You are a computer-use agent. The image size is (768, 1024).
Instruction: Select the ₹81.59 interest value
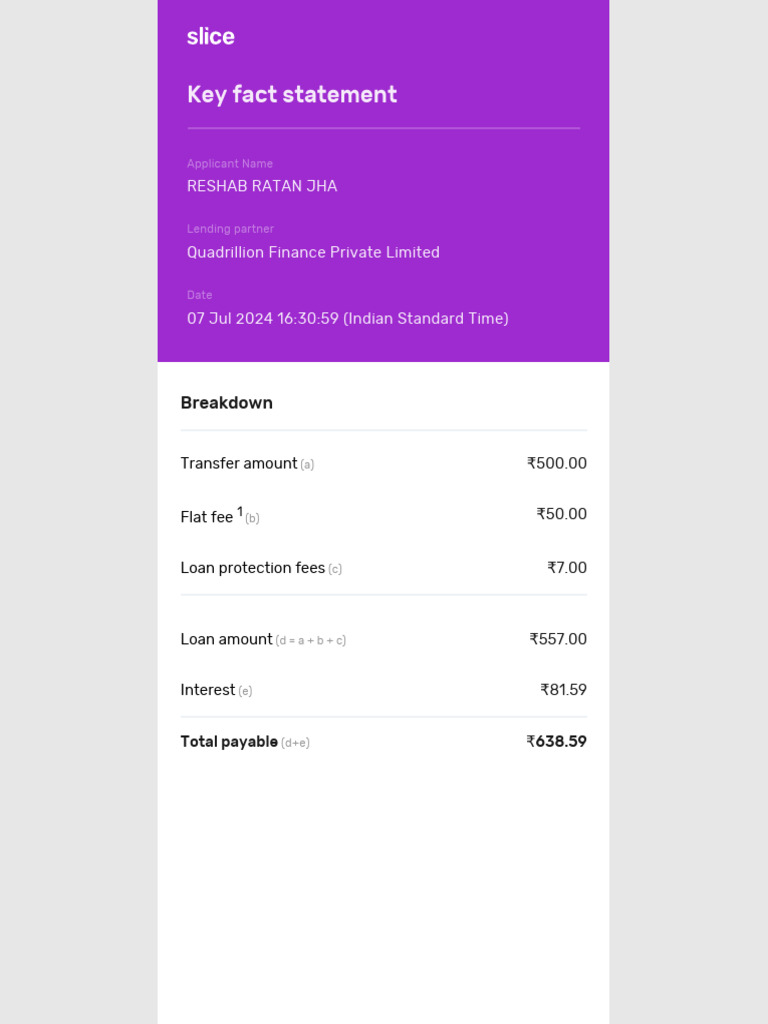pyautogui.click(x=563, y=690)
